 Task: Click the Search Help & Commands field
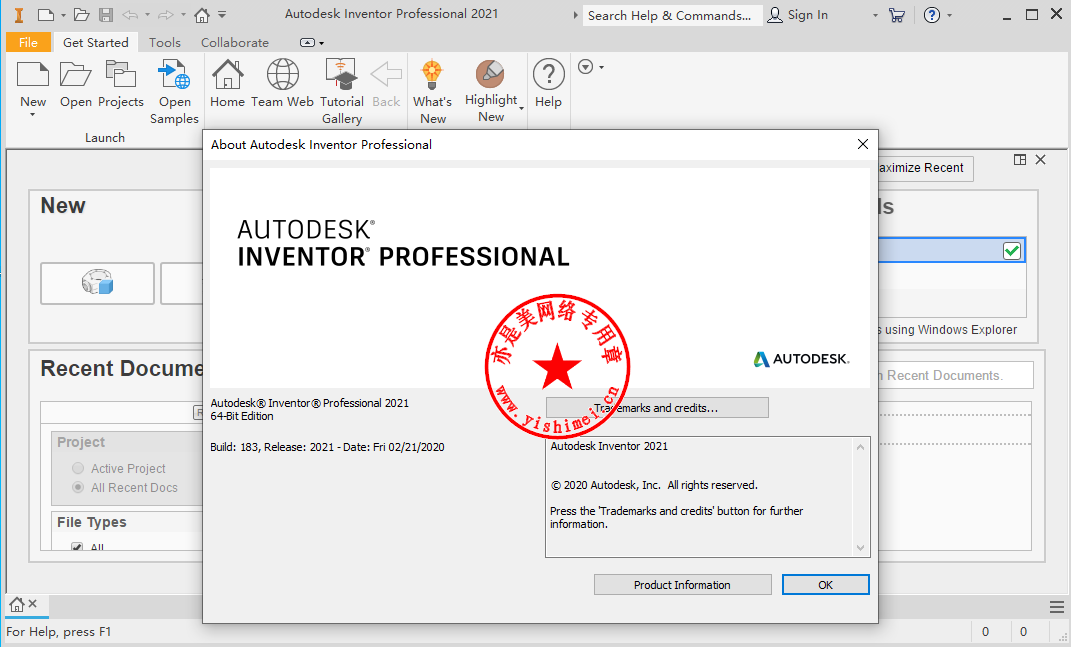coord(673,15)
